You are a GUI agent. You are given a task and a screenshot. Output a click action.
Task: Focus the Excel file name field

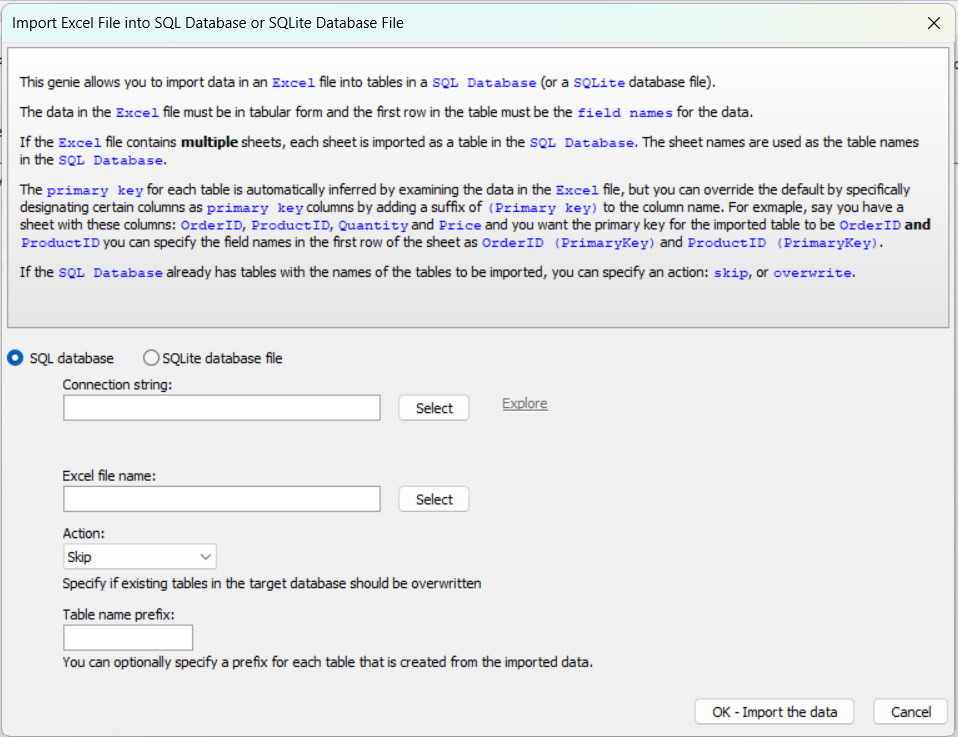pyautogui.click(x=222, y=499)
